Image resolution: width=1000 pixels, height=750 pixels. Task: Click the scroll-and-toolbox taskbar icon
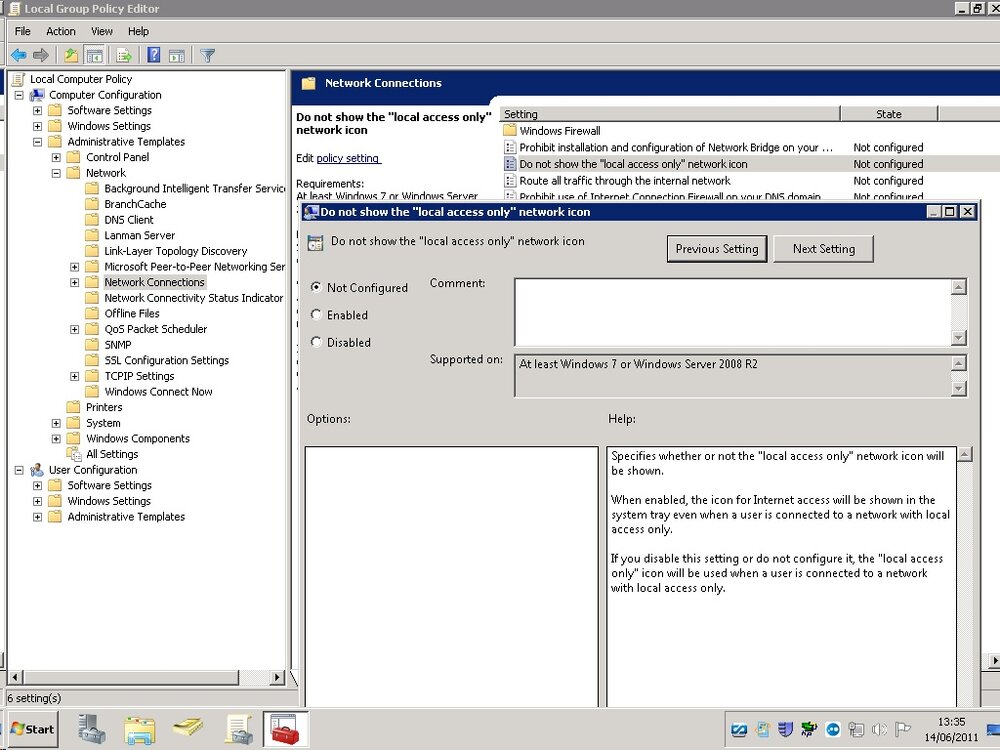[x=238, y=729]
